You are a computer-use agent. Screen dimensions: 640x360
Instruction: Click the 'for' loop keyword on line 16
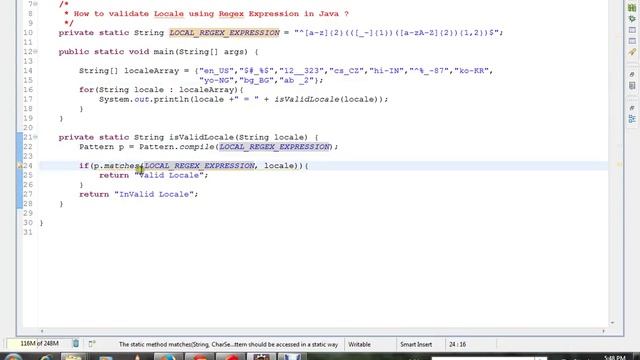tap(87, 90)
